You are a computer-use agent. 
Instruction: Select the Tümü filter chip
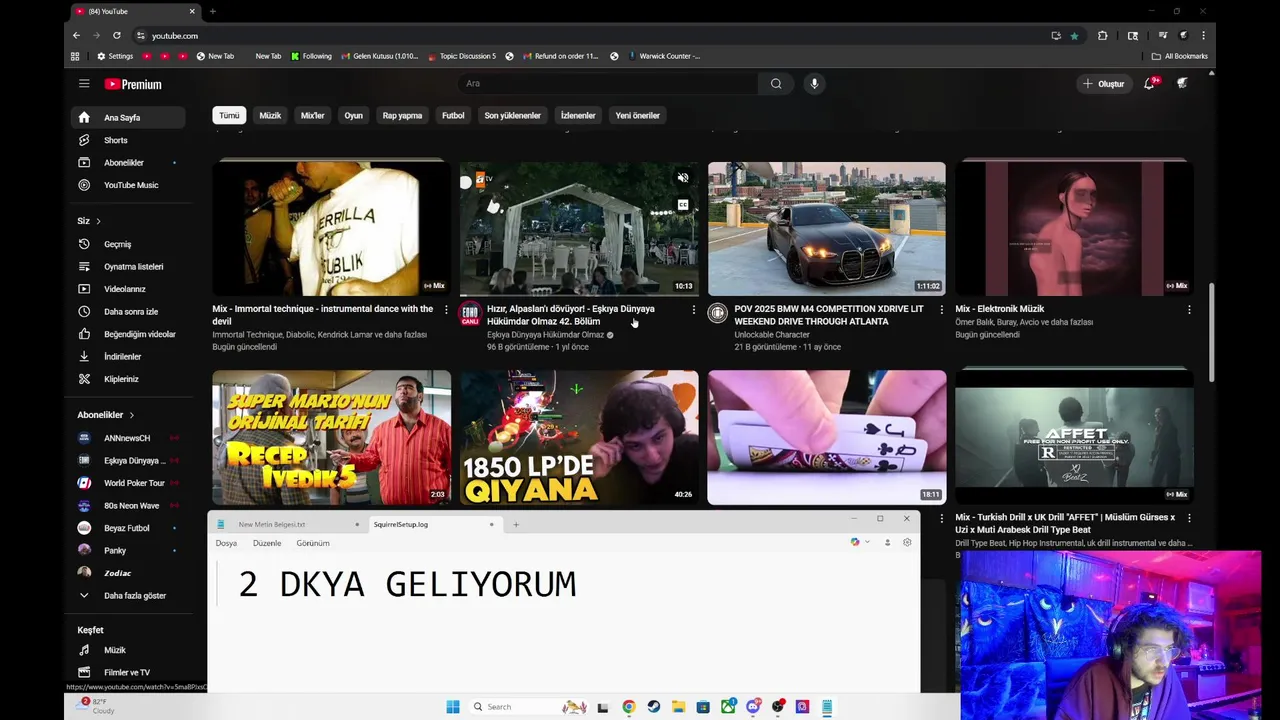(229, 115)
